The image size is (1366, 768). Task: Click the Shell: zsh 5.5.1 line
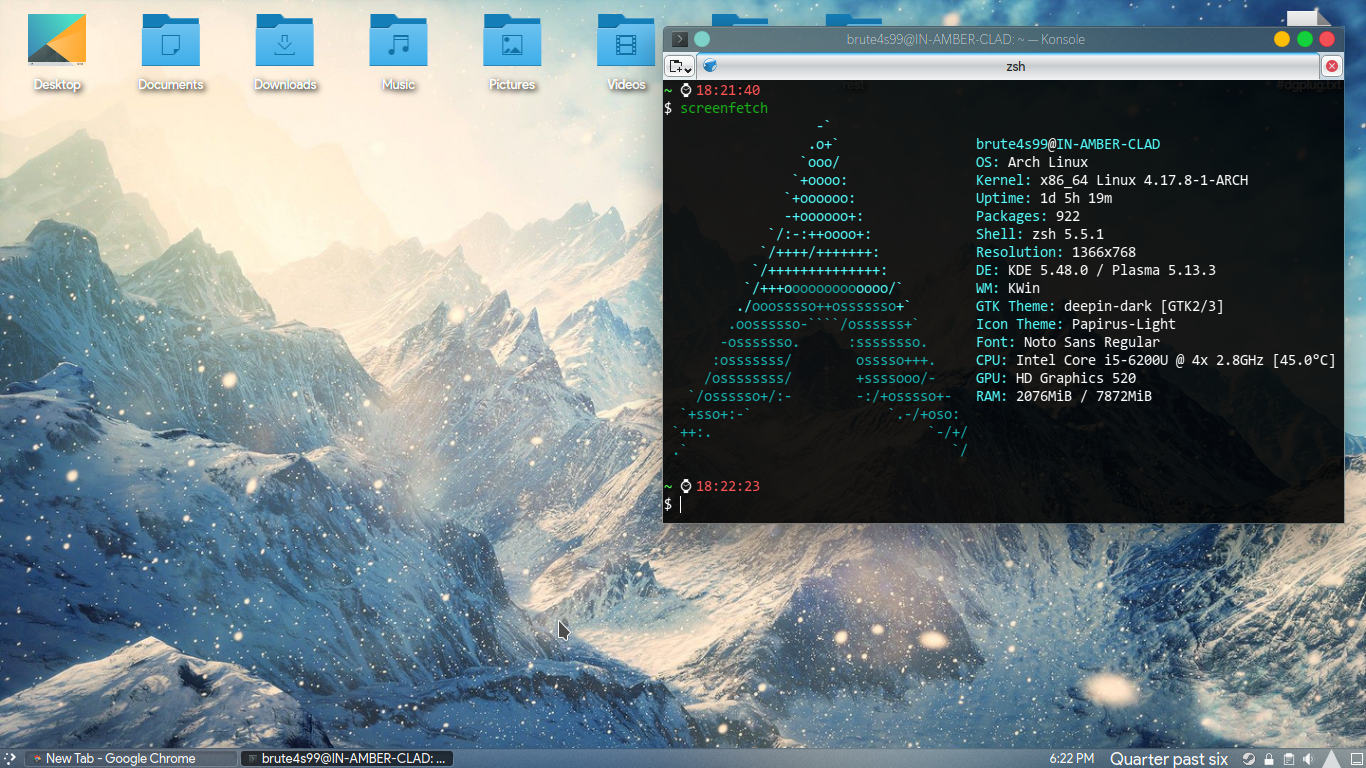click(1040, 234)
